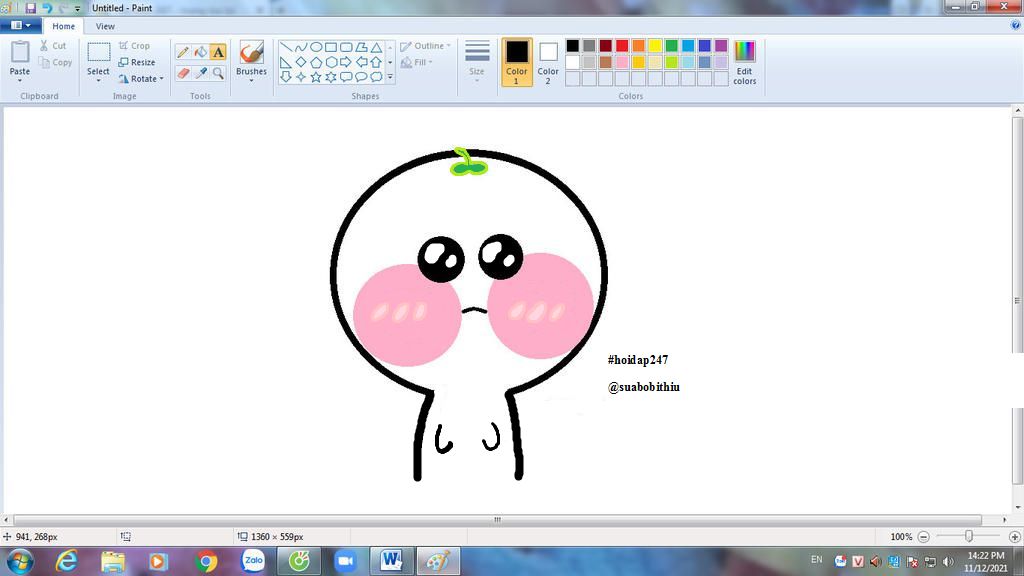Open the shape Outline dropdown
This screenshot has width=1024, height=576.
click(x=426, y=46)
